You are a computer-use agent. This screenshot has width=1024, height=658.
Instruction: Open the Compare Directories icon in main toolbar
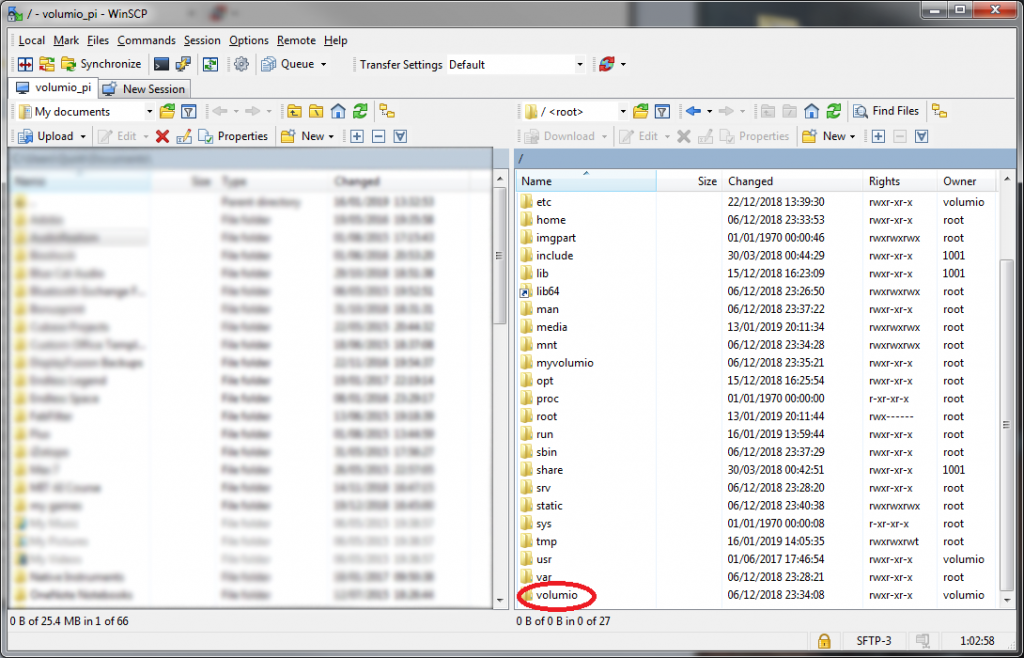point(25,64)
